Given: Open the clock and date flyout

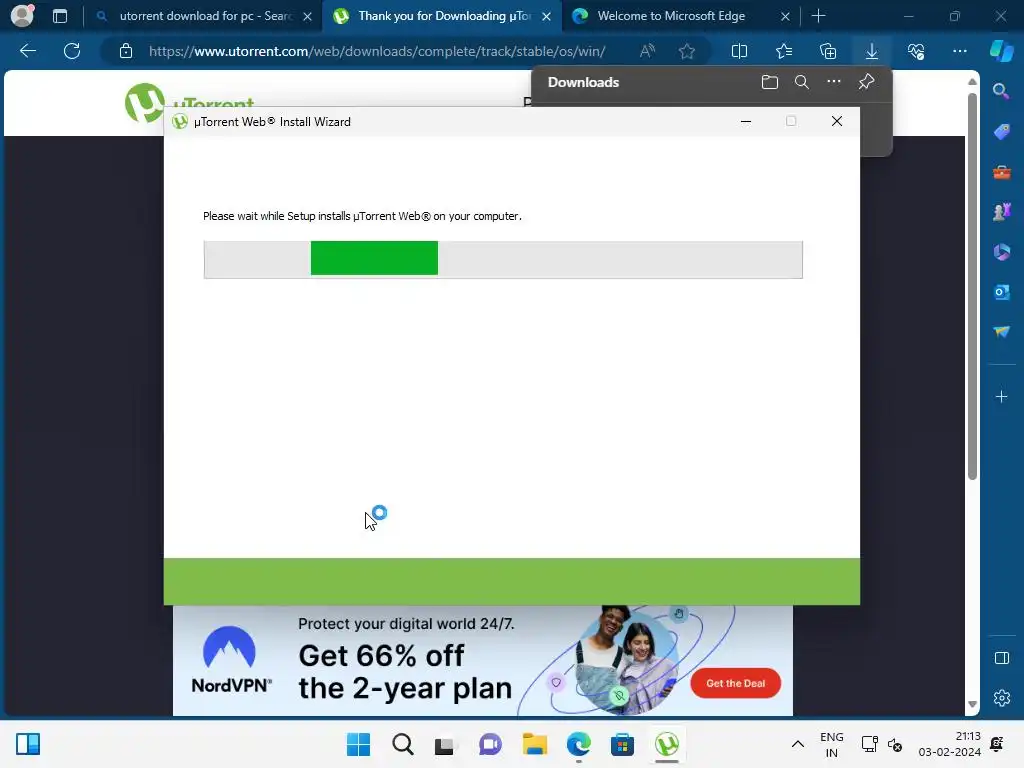Looking at the screenshot, I should pyautogui.click(x=949, y=744).
